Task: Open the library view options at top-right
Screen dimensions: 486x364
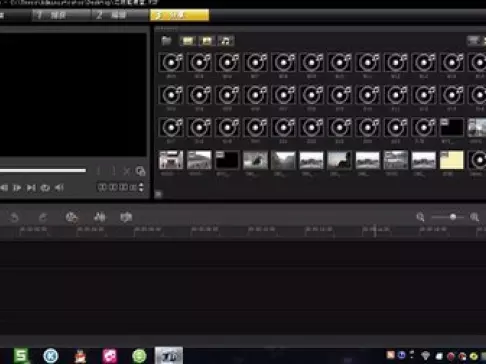Action: (x=474, y=41)
